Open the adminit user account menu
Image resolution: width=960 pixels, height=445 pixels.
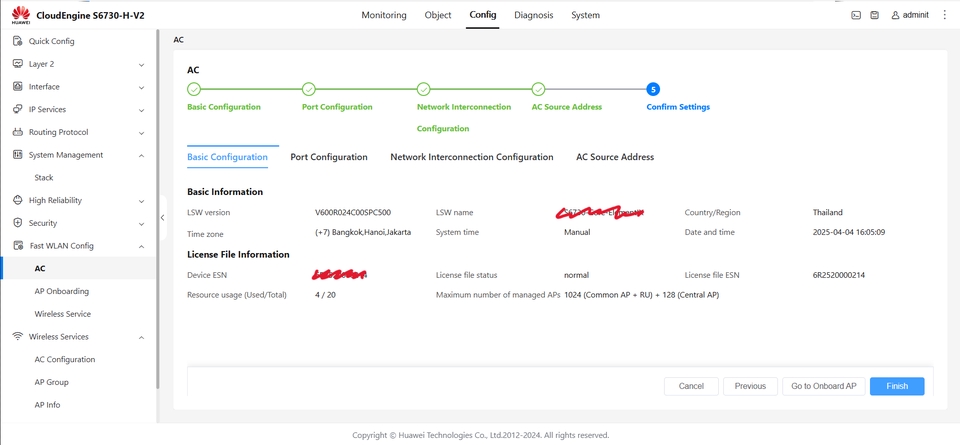(x=910, y=15)
